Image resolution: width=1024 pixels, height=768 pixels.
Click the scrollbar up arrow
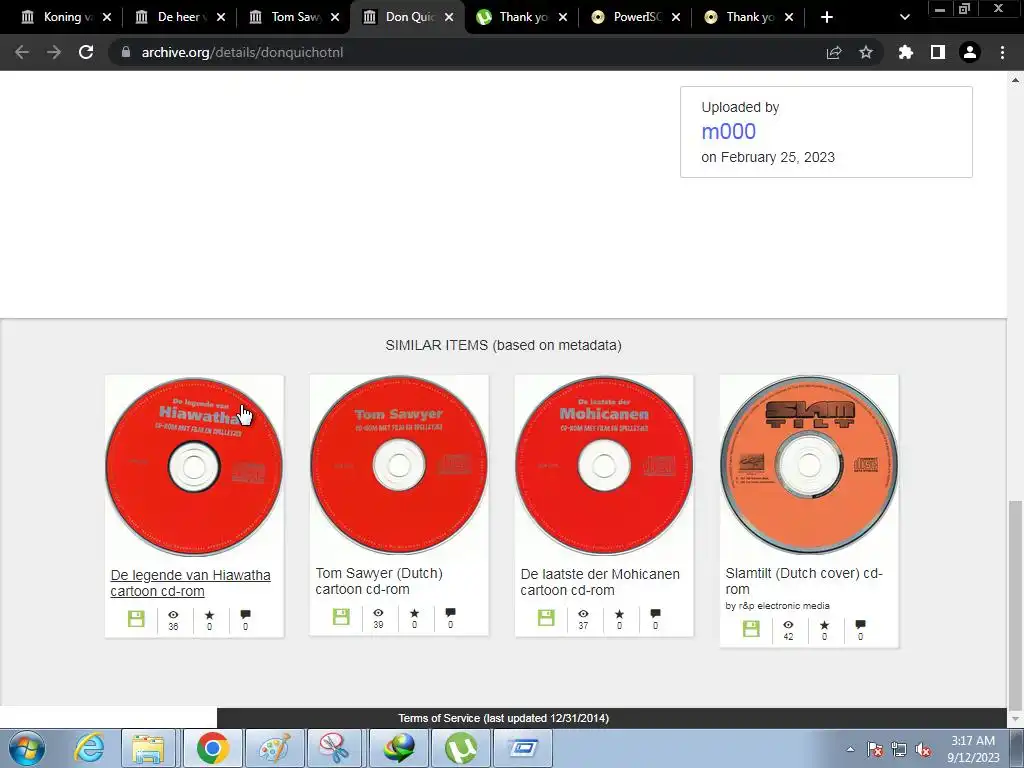1015,80
